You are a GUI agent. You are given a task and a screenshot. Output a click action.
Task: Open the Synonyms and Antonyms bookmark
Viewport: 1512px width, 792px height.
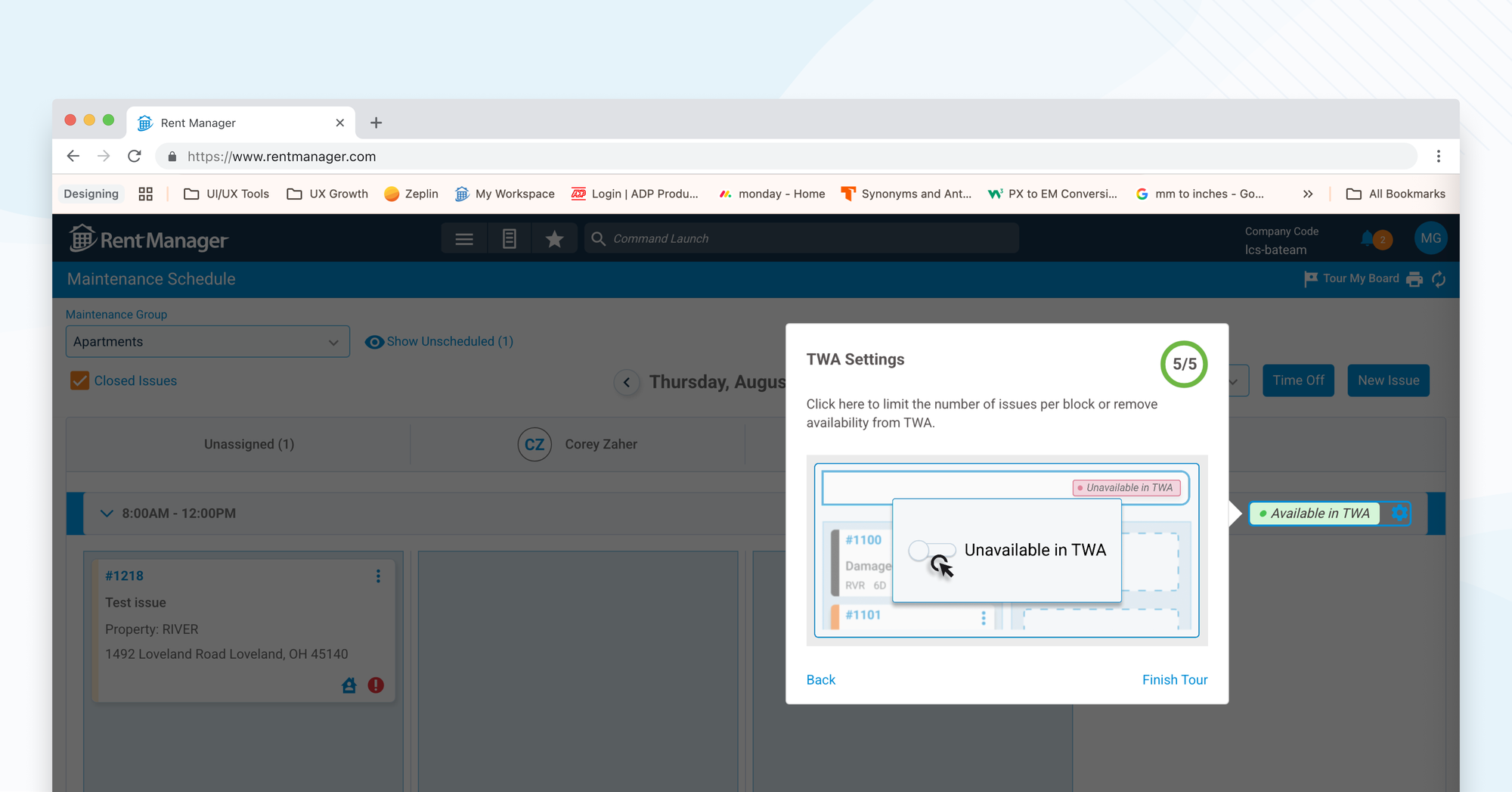[906, 194]
